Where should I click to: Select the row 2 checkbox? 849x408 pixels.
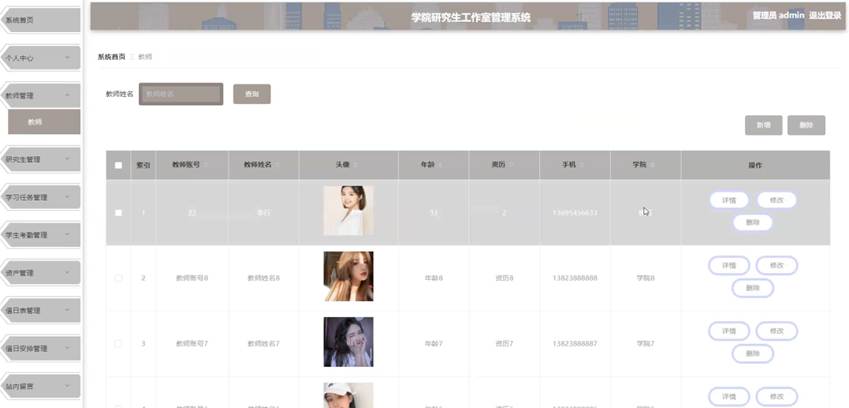click(119, 278)
